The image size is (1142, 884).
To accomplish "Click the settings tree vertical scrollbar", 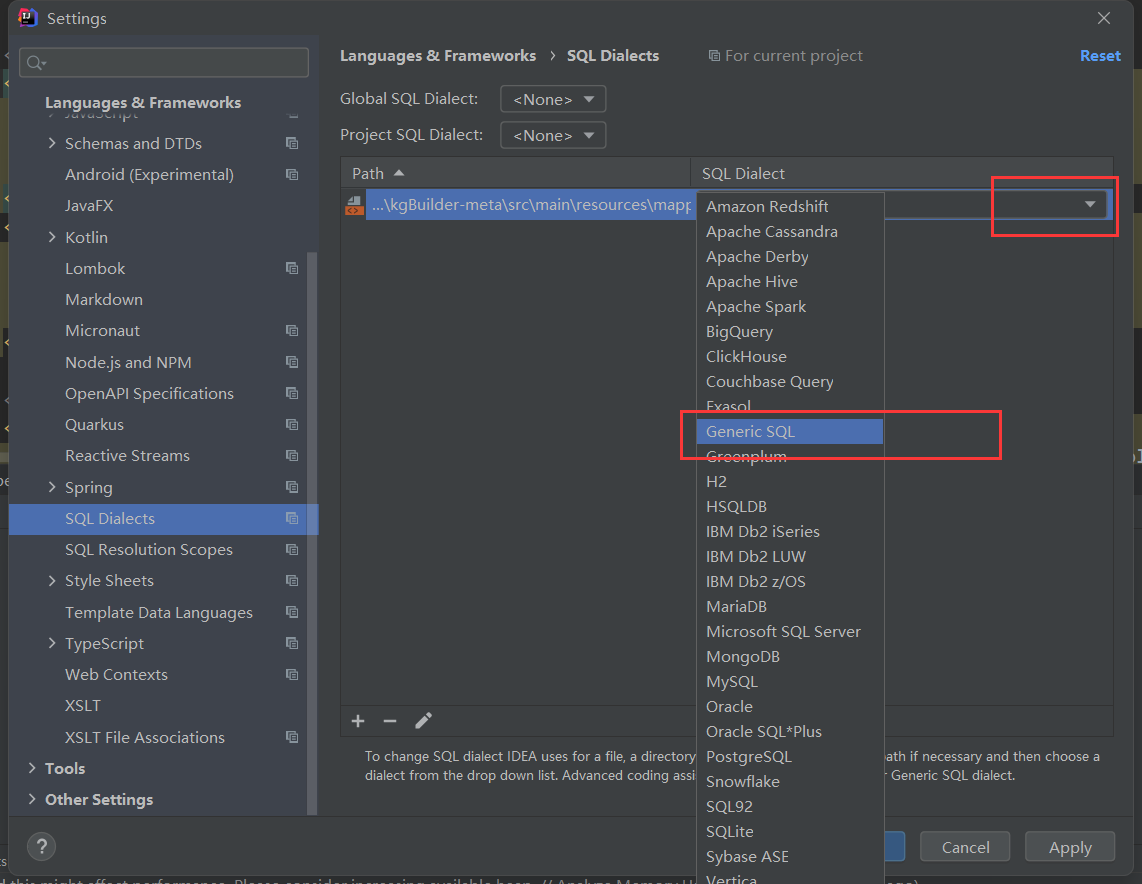I will pyautogui.click(x=312, y=533).
